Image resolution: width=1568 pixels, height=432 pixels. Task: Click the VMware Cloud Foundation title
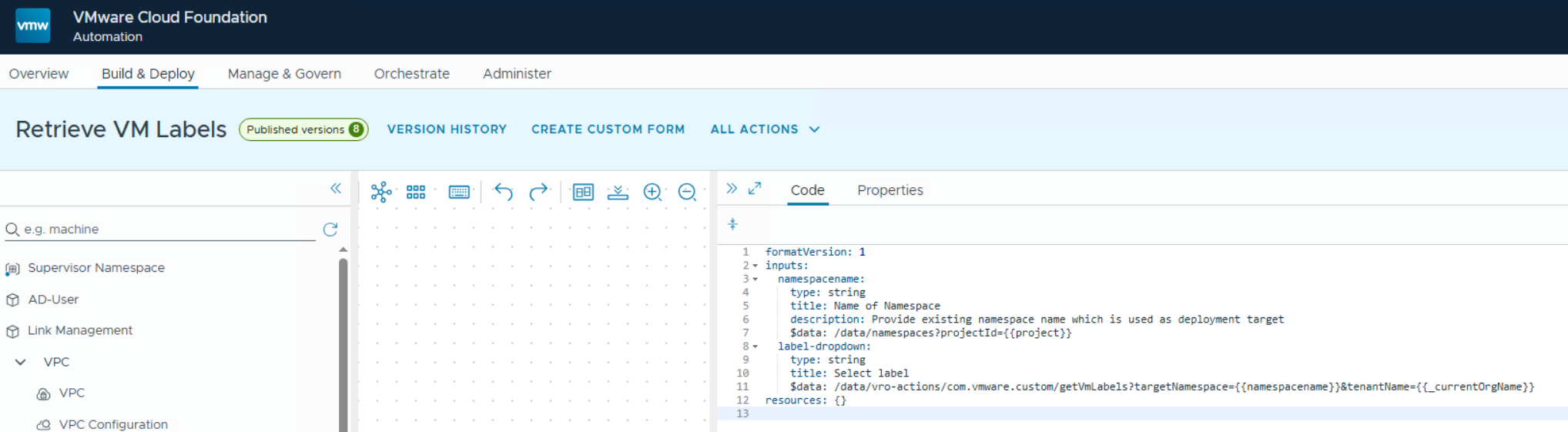click(170, 17)
